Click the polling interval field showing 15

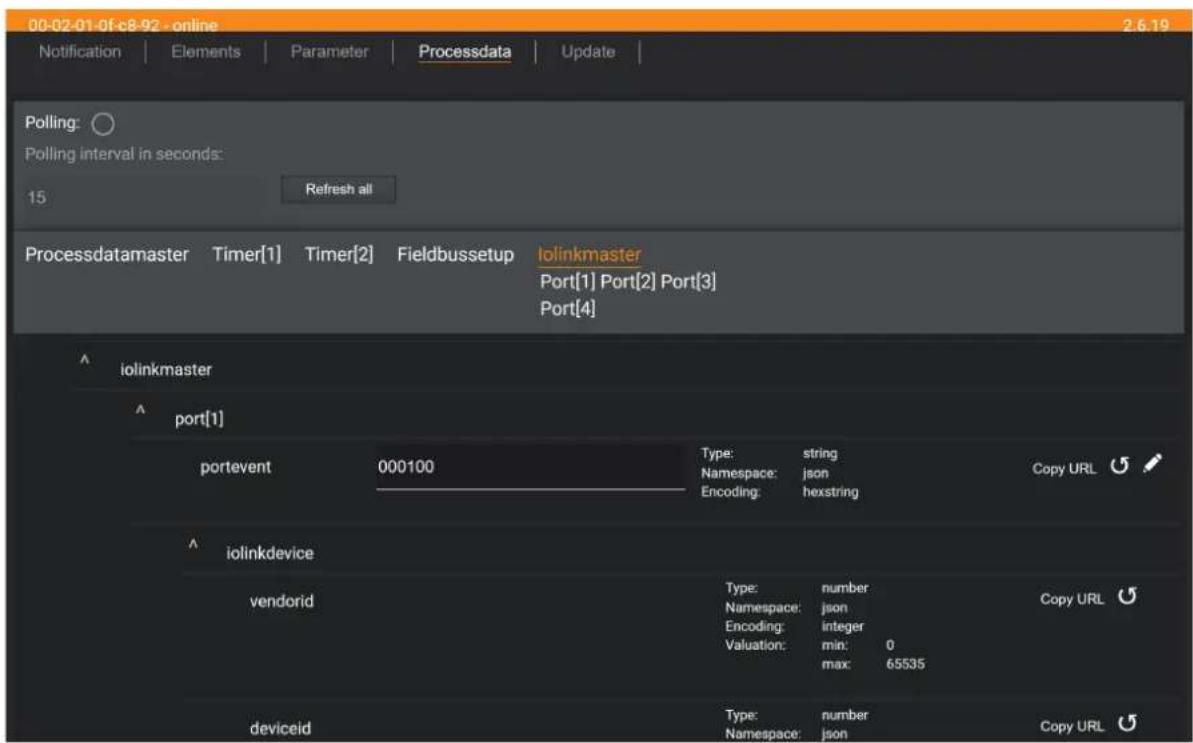pos(145,198)
